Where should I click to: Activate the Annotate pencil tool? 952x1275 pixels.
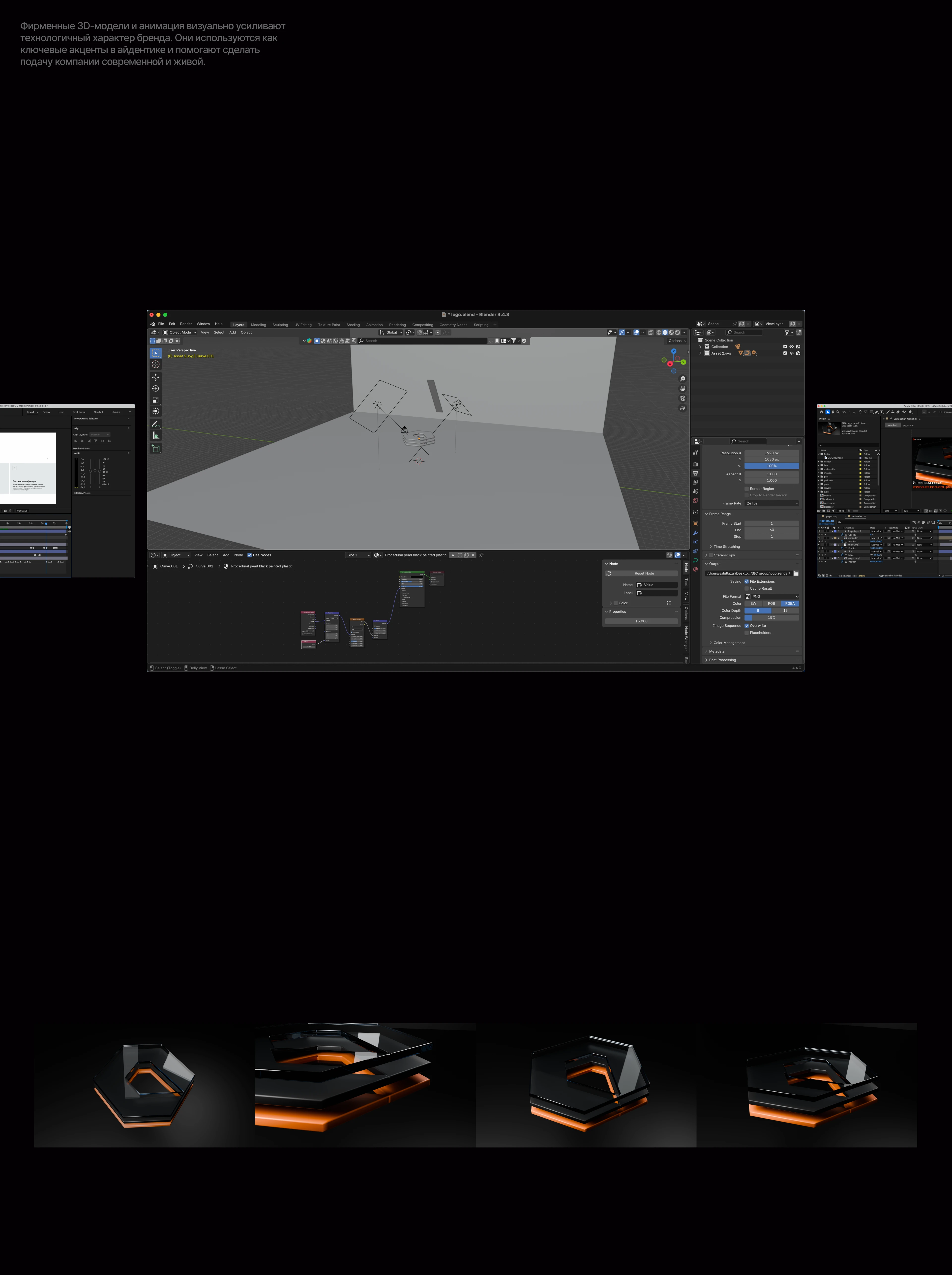[x=156, y=424]
